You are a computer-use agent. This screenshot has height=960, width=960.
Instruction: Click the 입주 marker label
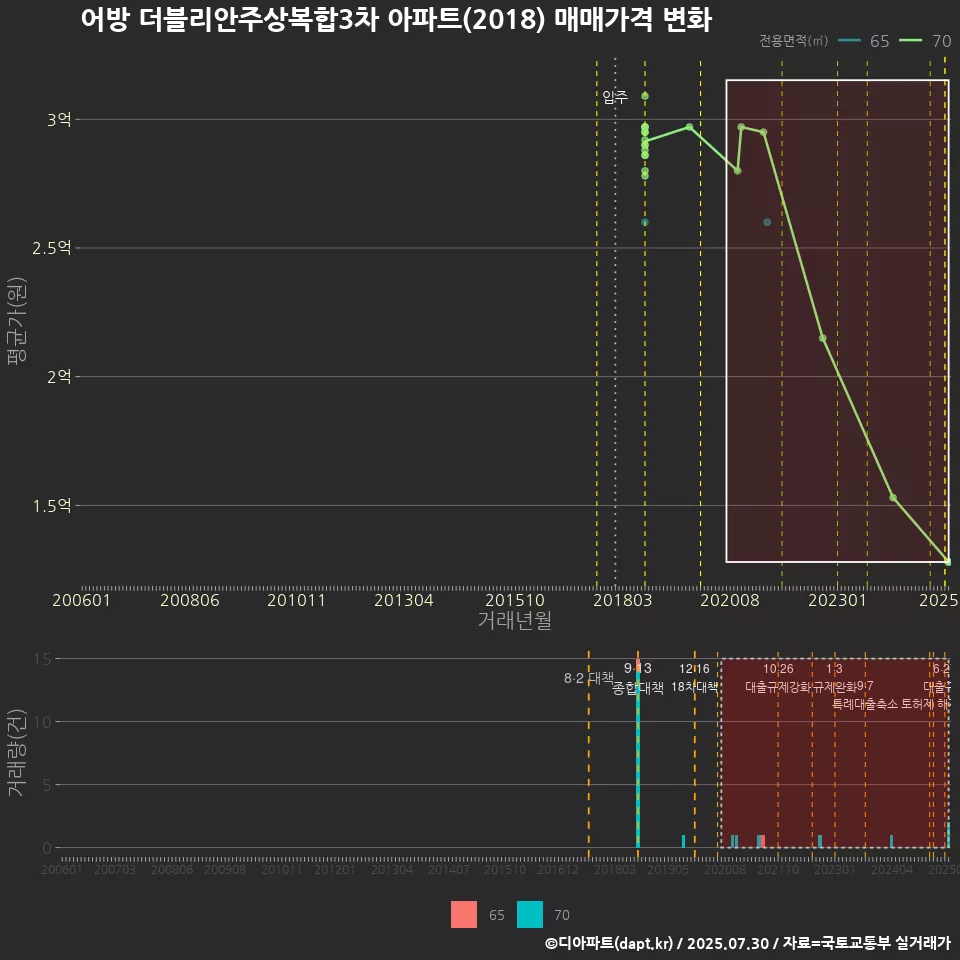(615, 97)
